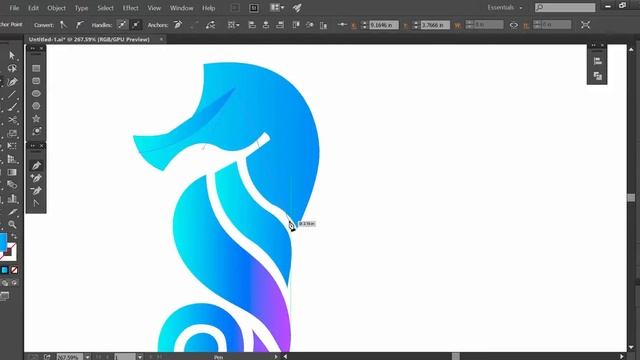Viewport: 640px width, 360px height.
Task: Select the Direct Selection arrow tool
Action: (x=12, y=55)
